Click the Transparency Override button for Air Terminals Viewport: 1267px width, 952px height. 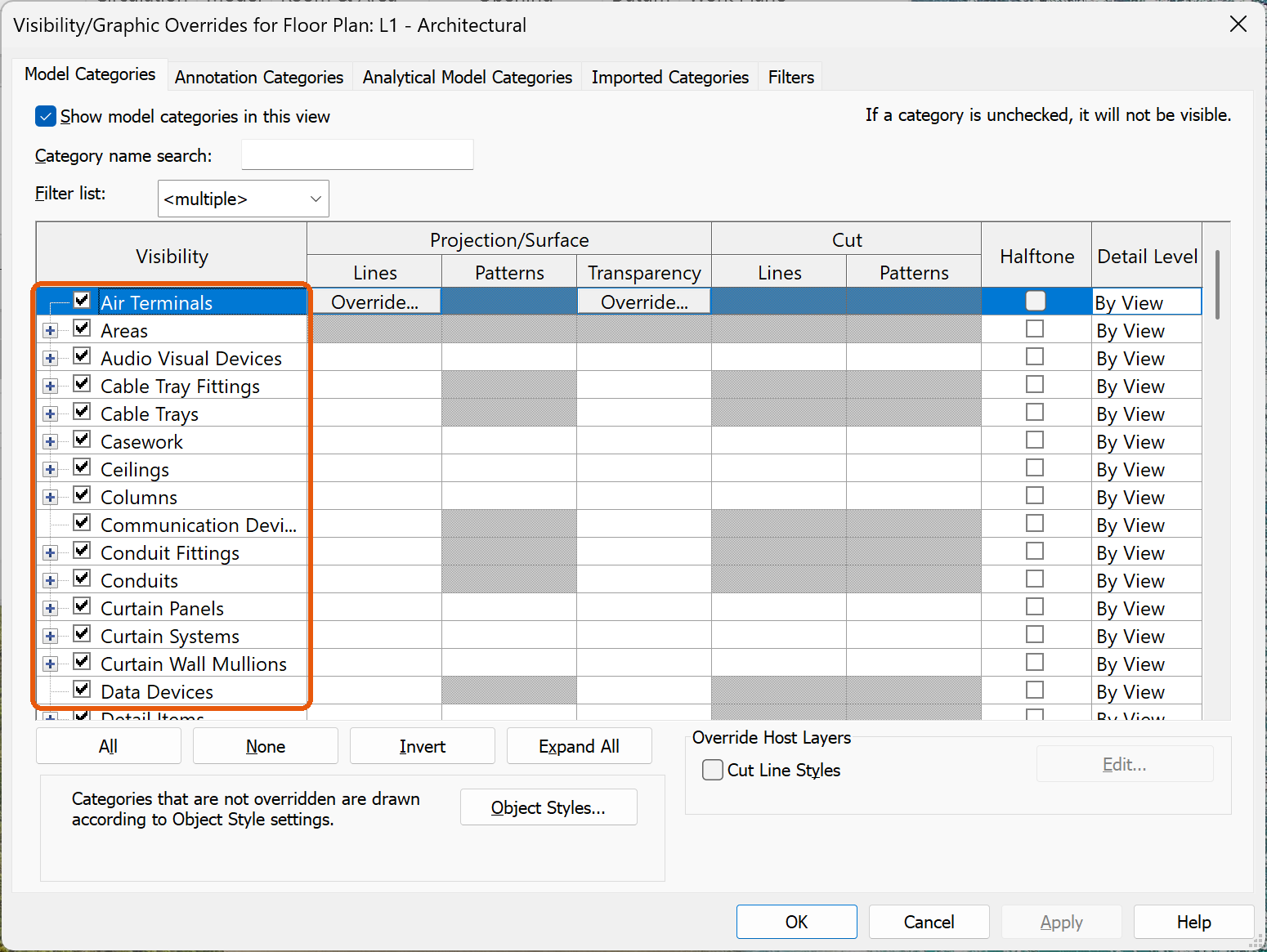click(644, 302)
